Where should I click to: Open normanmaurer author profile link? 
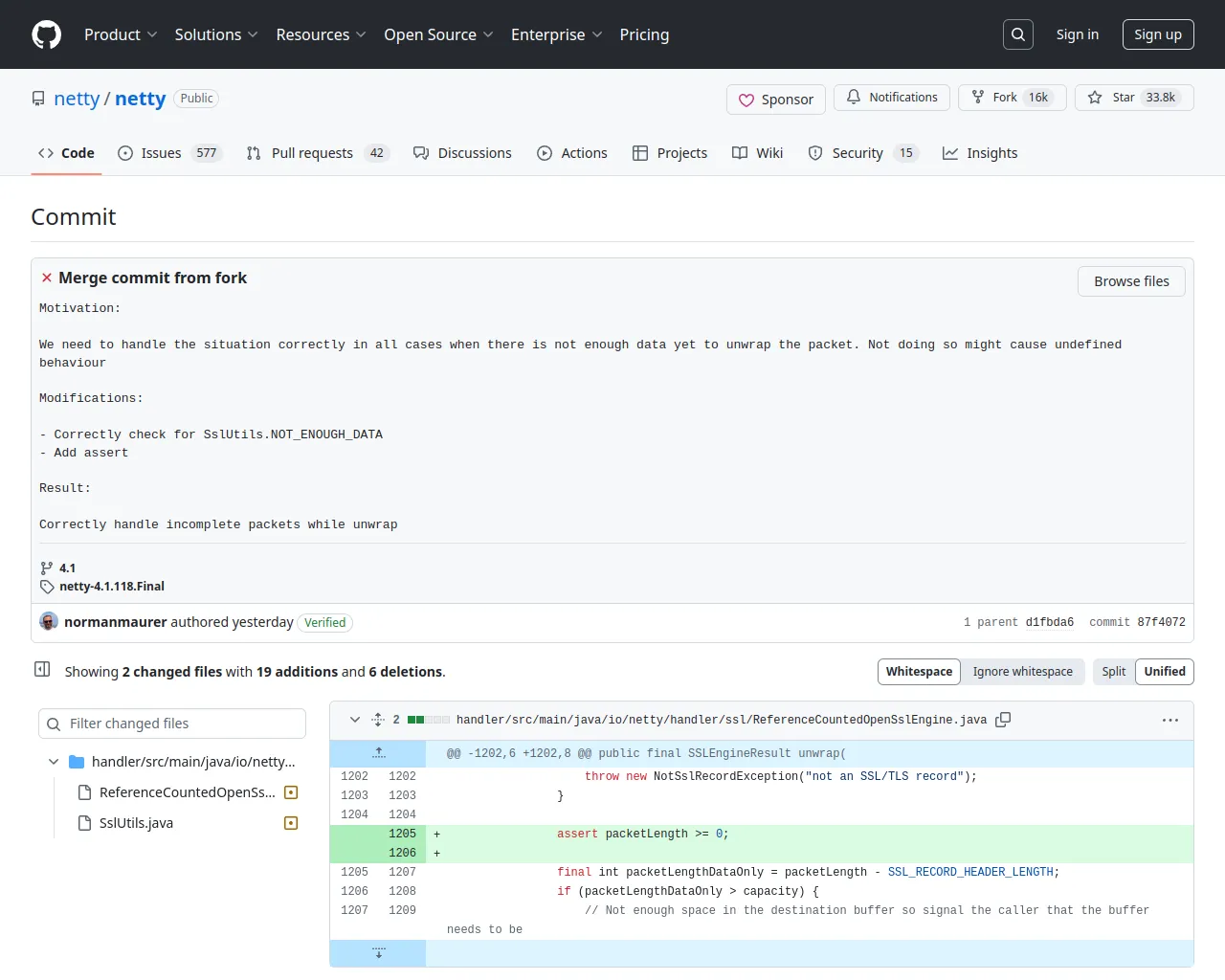click(116, 622)
